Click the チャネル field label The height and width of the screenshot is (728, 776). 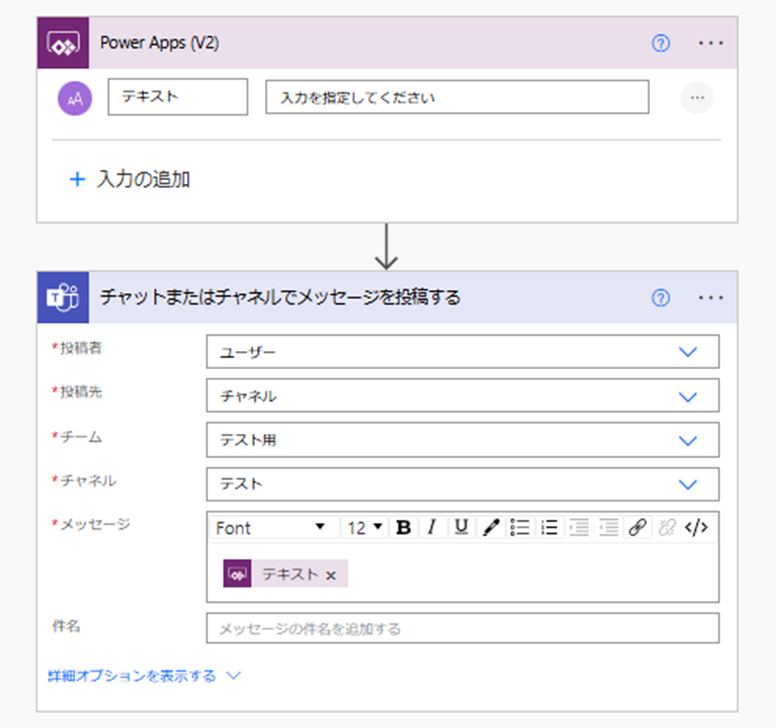coord(88,481)
